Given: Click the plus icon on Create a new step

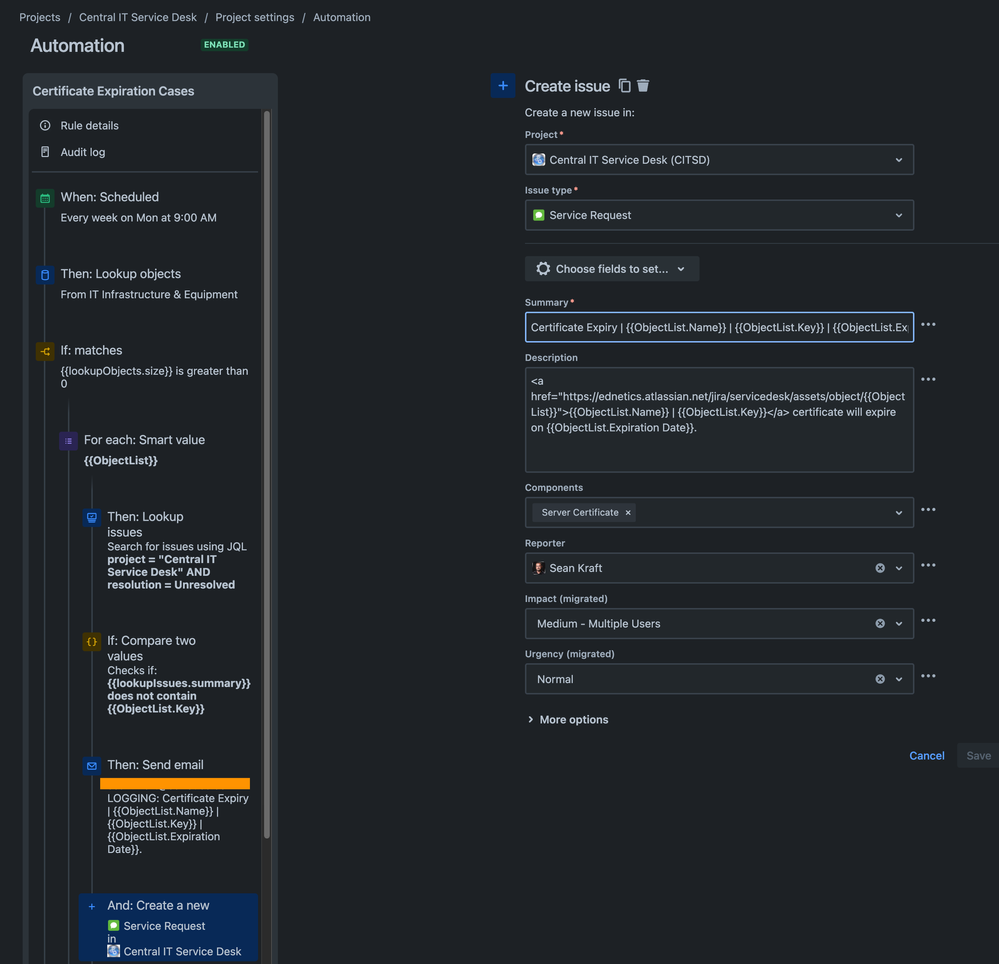Looking at the screenshot, I should point(92,906).
